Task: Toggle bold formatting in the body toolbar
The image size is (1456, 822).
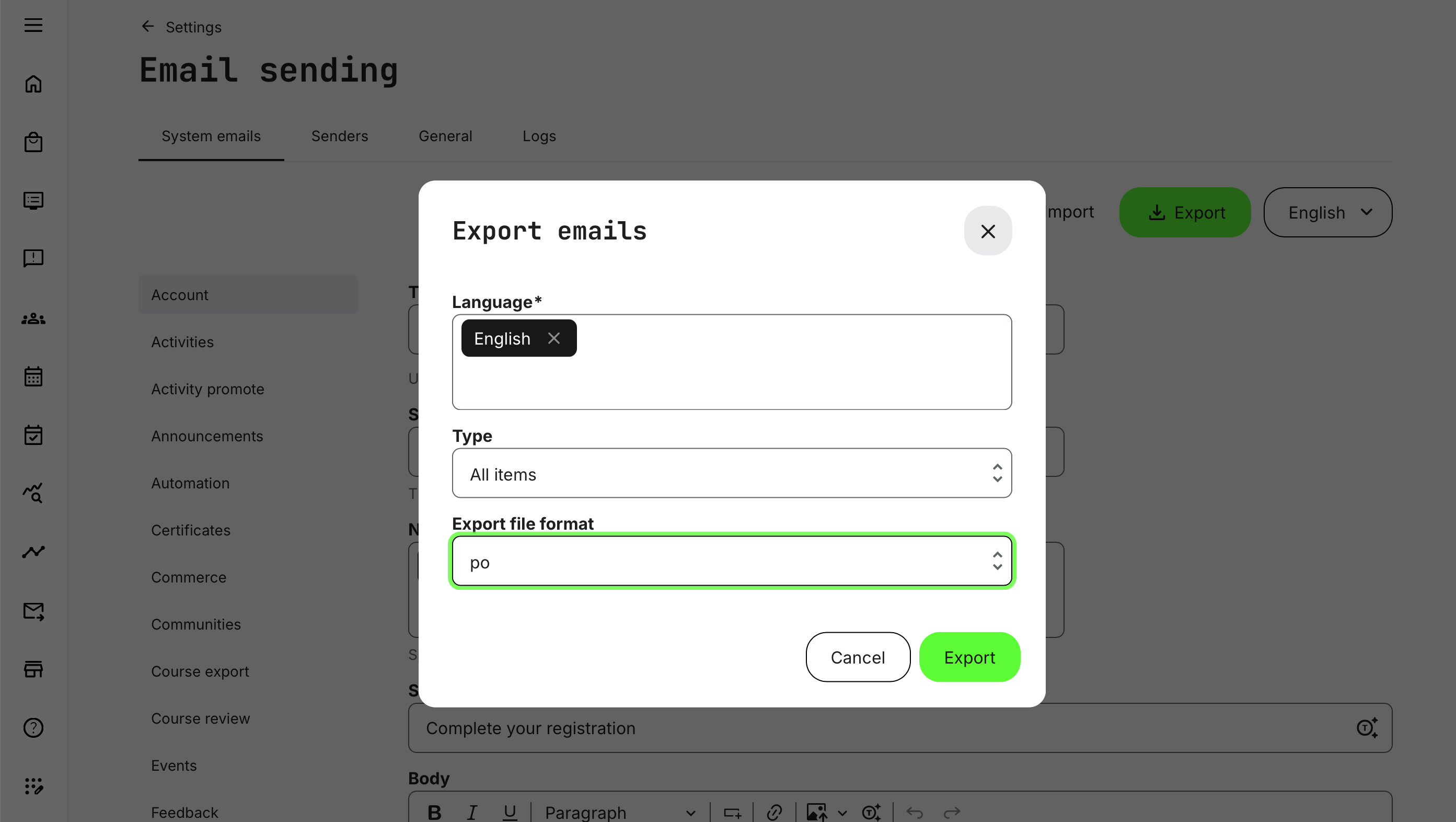Action: point(434,813)
